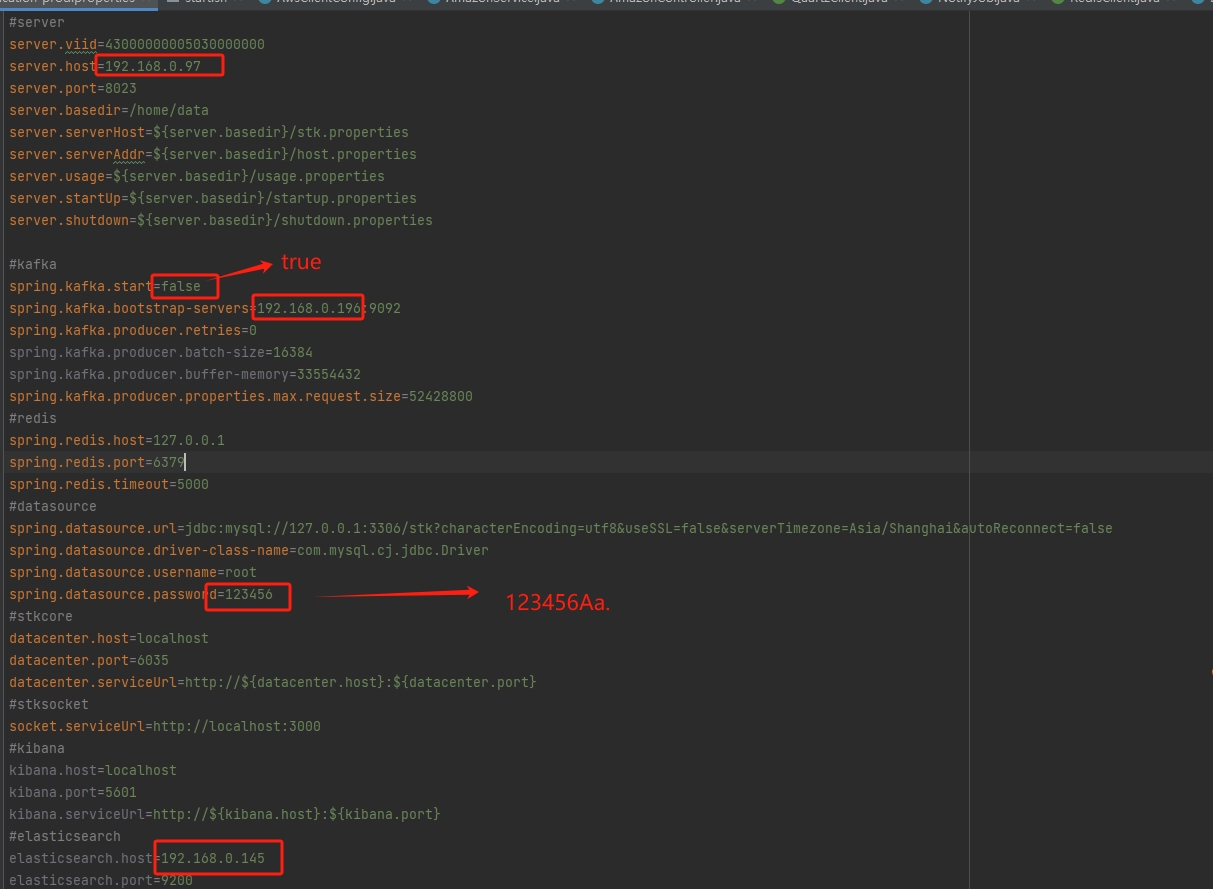Click the server.shutdown property line
Screen dimensions: 1213x889
[x=221, y=220]
